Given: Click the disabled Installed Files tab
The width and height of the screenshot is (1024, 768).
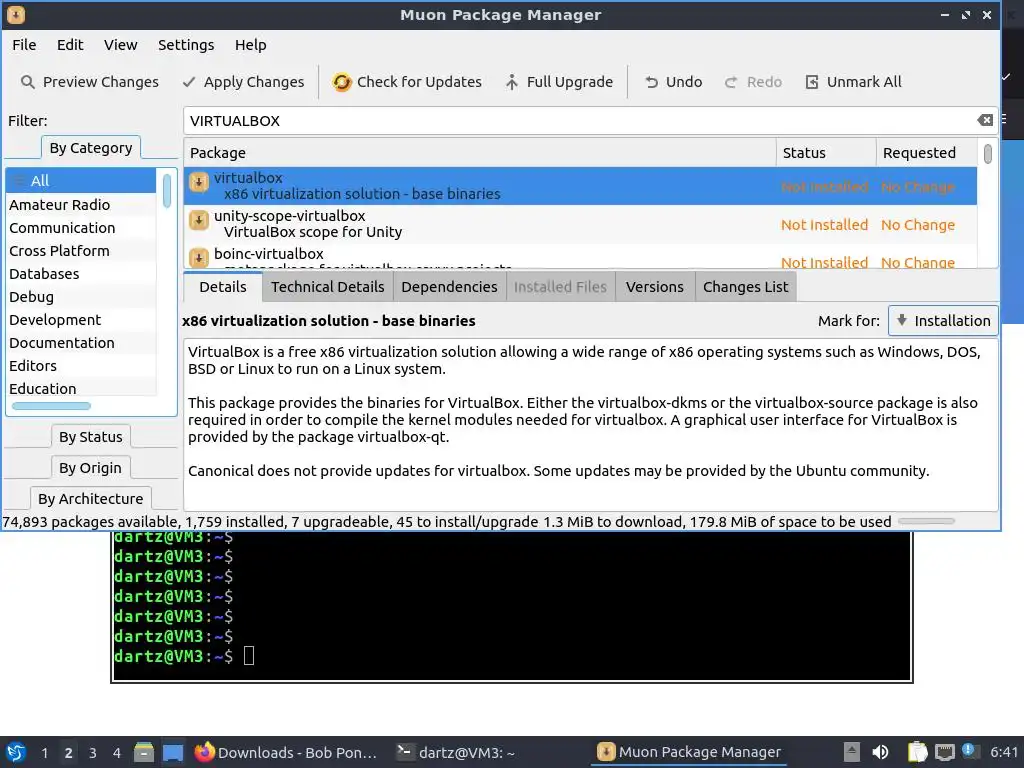Looking at the screenshot, I should point(560,287).
